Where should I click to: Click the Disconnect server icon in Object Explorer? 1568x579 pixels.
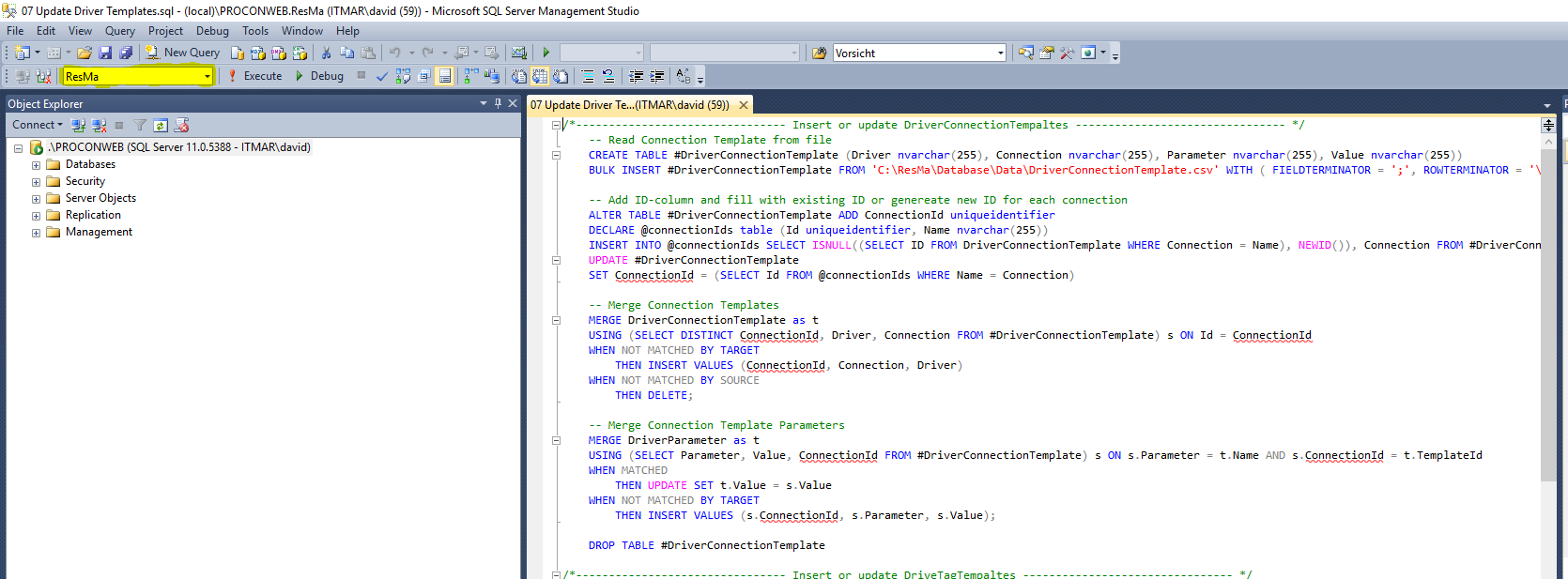[99, 126]
